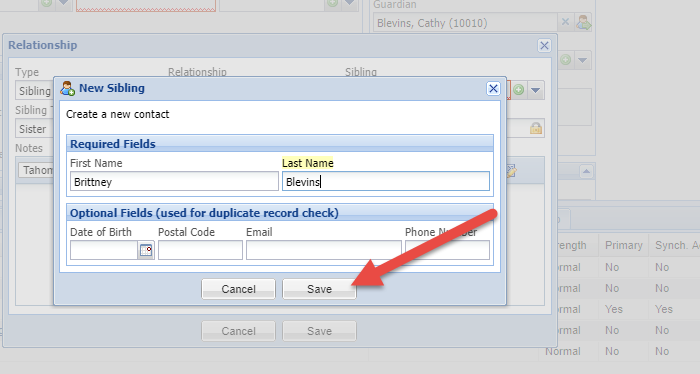Click the green add Sibling icon in Relationship dialog
Screen dimensions: 700x374
[x=519, y=90]
